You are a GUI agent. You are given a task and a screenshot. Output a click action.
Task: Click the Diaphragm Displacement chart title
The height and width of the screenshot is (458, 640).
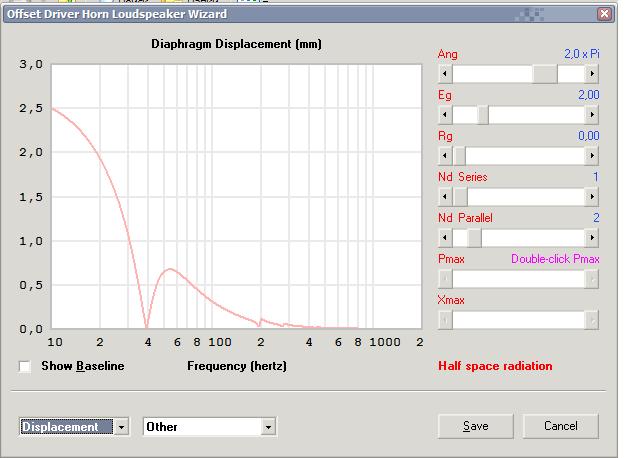pyautogui.click(x=236, y=44)
